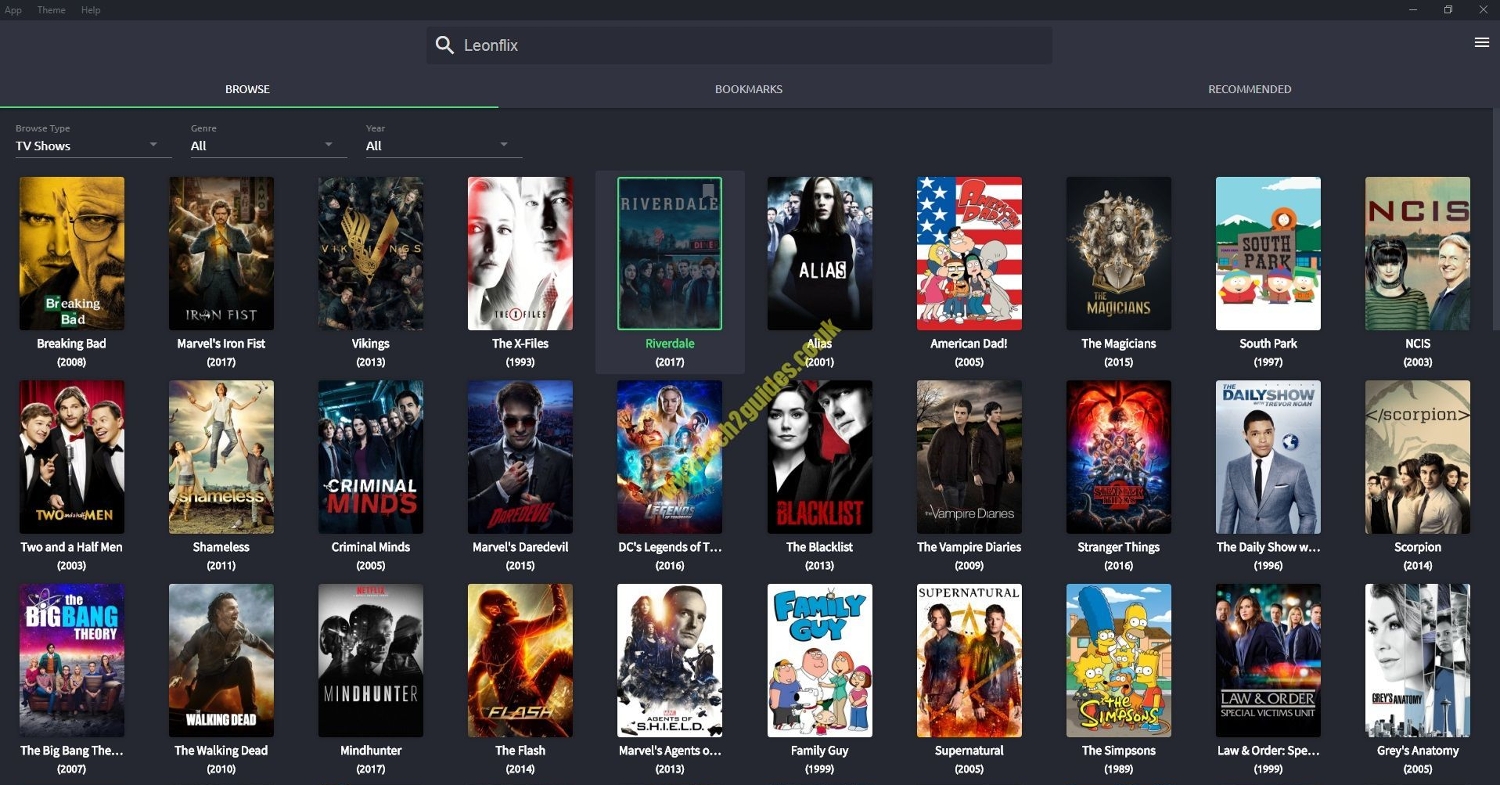Screen dimensions: 1500x785
Task: Click the vertical scrollbar on the right
Action: click(1495, 220)
